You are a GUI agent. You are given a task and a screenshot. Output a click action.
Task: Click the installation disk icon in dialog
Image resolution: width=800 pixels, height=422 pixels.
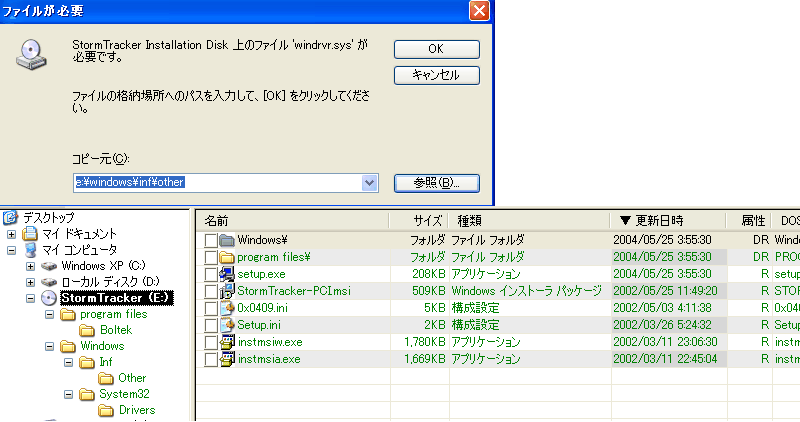pos(31,55)
